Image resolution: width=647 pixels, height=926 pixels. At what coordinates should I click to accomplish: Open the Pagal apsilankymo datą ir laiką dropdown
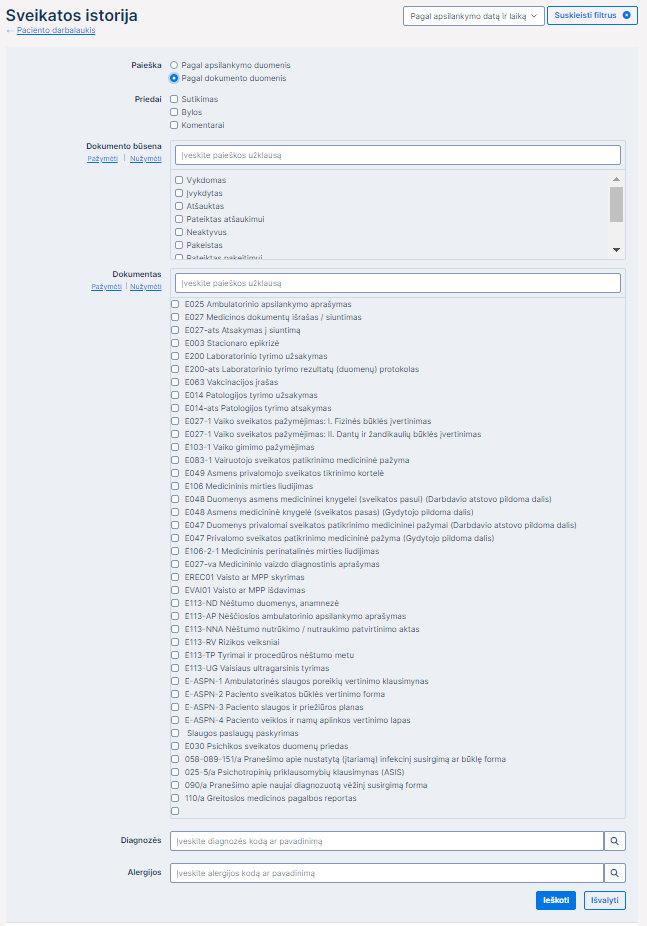click(x=473, y=16)
